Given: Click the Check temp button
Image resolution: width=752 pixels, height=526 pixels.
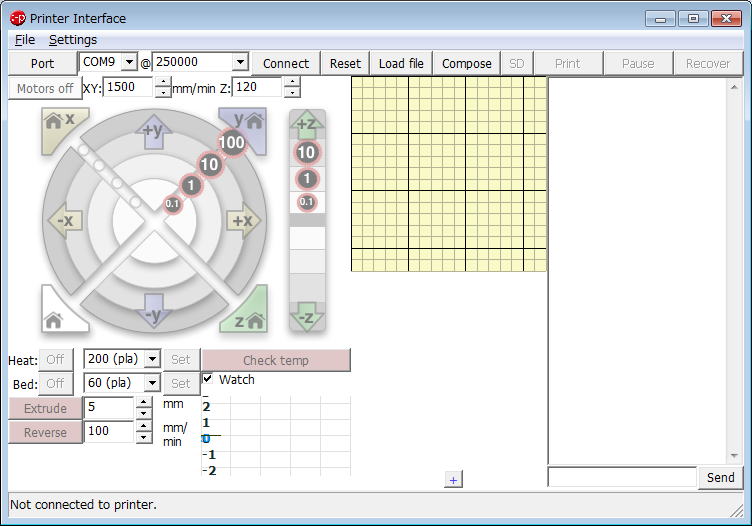Looking at the screenshot, I should (276, 360).
